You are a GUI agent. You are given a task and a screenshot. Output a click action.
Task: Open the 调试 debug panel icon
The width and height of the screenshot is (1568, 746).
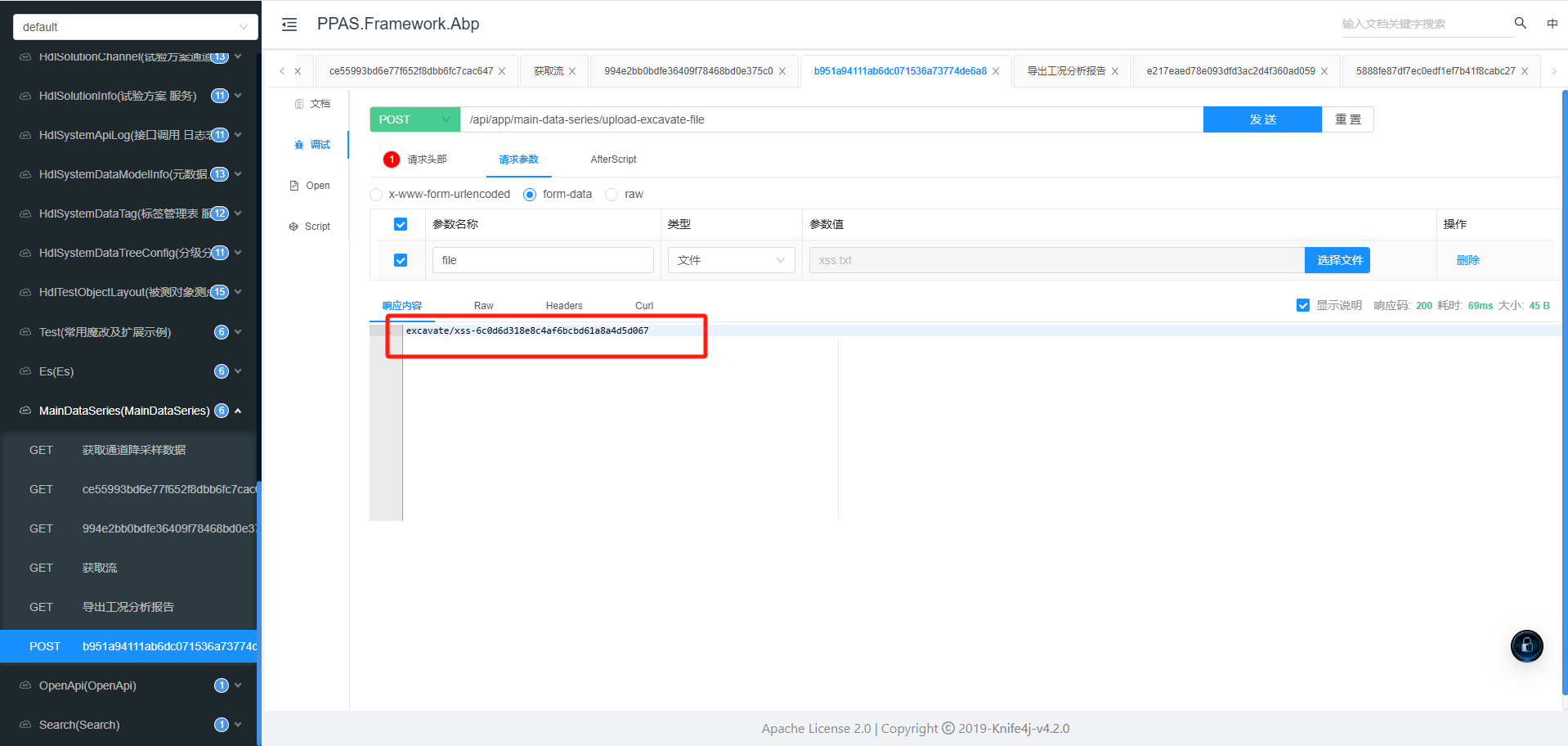point(299,145)
